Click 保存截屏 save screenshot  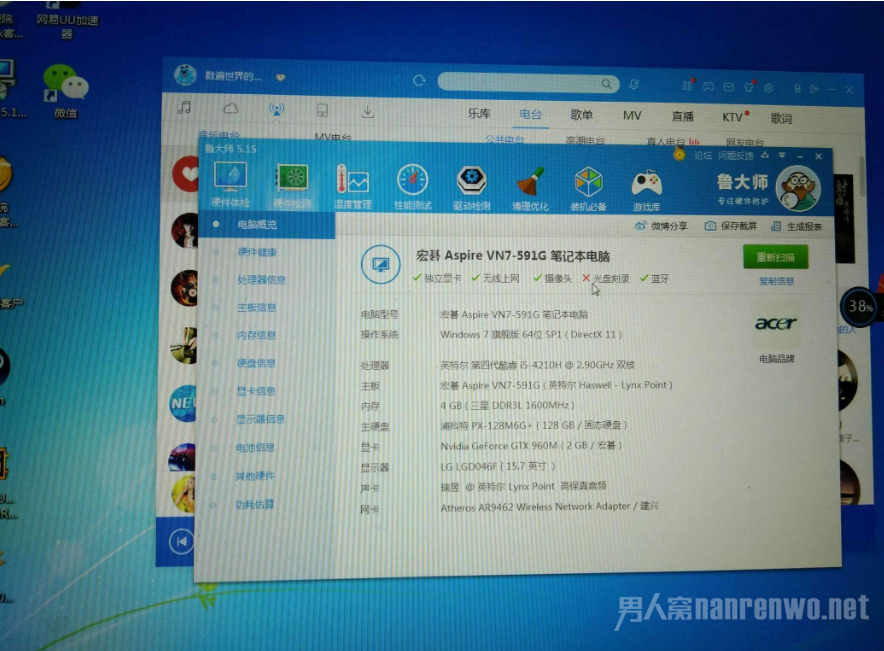click(731, 226)
